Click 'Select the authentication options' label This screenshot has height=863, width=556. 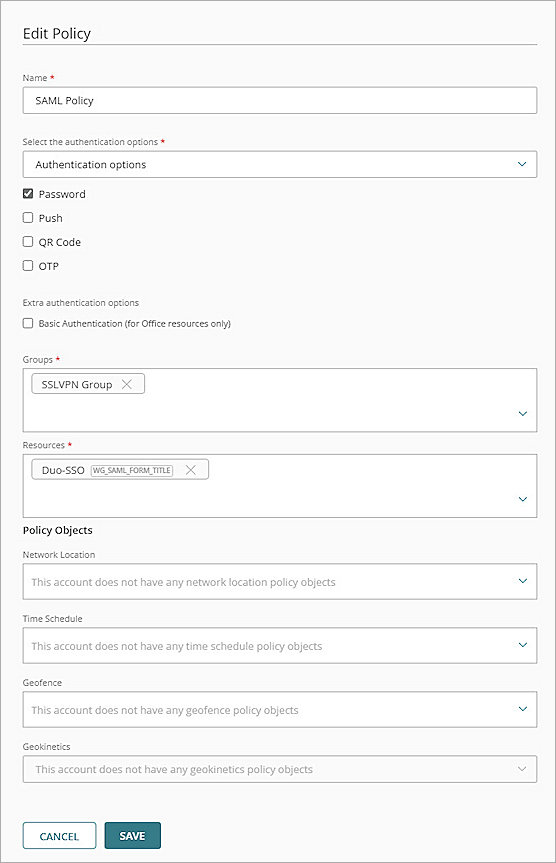[x=90, y=142]
